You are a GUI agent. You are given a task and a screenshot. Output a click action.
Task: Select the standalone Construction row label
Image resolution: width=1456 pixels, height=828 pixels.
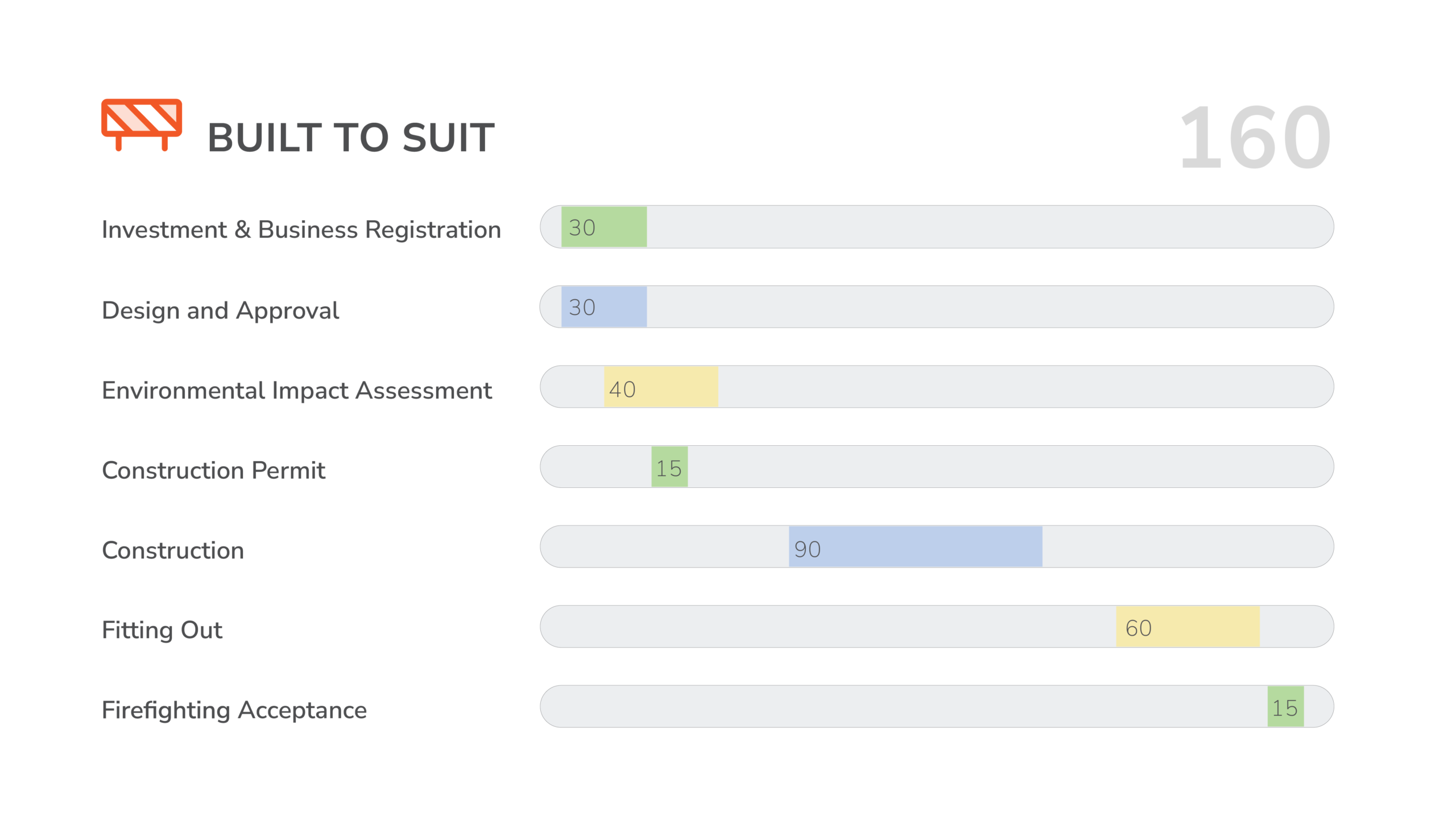pyautogui.click(x=173, y=550)
